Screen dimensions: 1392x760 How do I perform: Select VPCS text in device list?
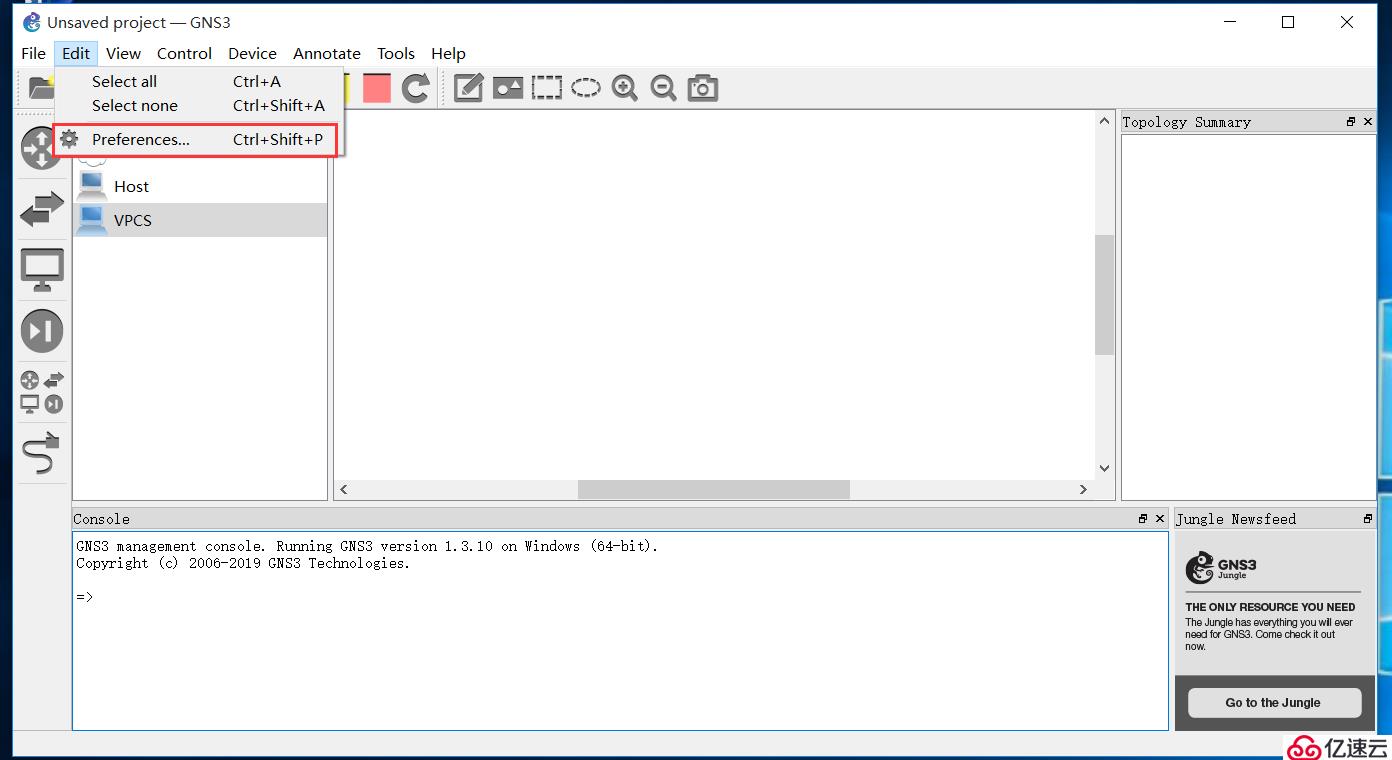[133, 220]
